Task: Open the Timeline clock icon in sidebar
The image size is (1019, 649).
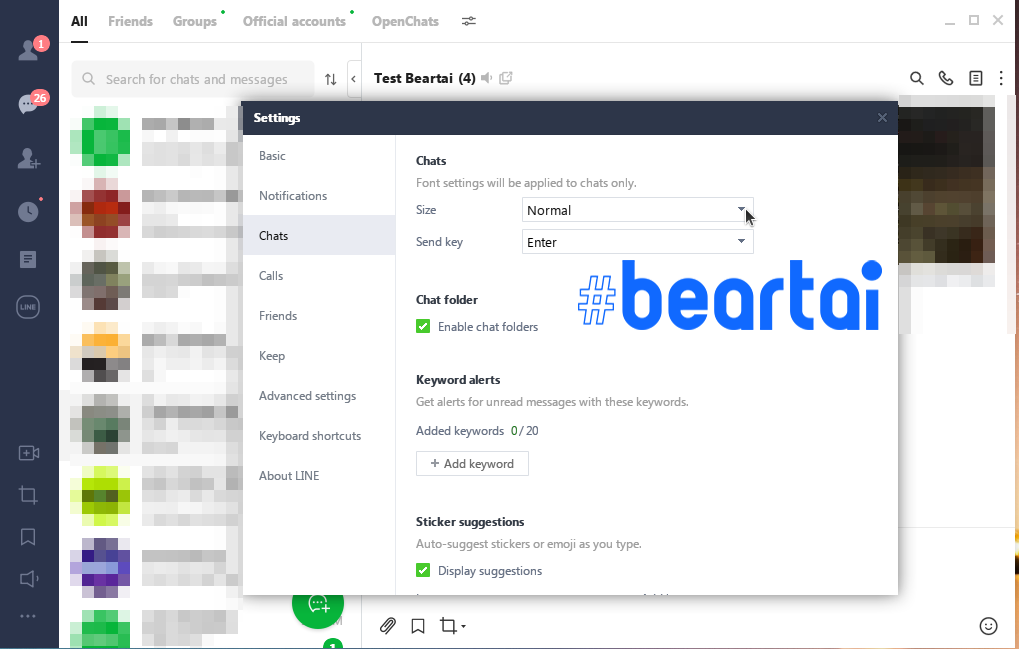Action: click(x=28, y=211)
